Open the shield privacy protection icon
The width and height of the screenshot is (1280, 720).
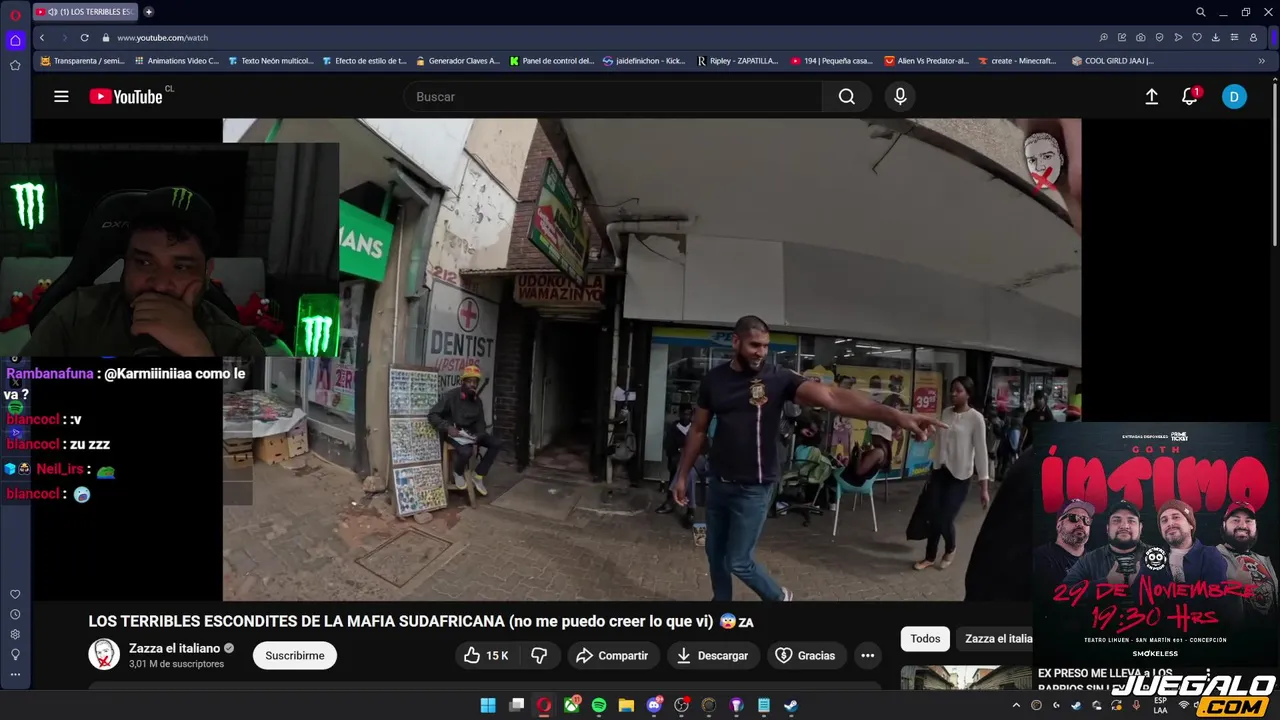(1160, 37)
